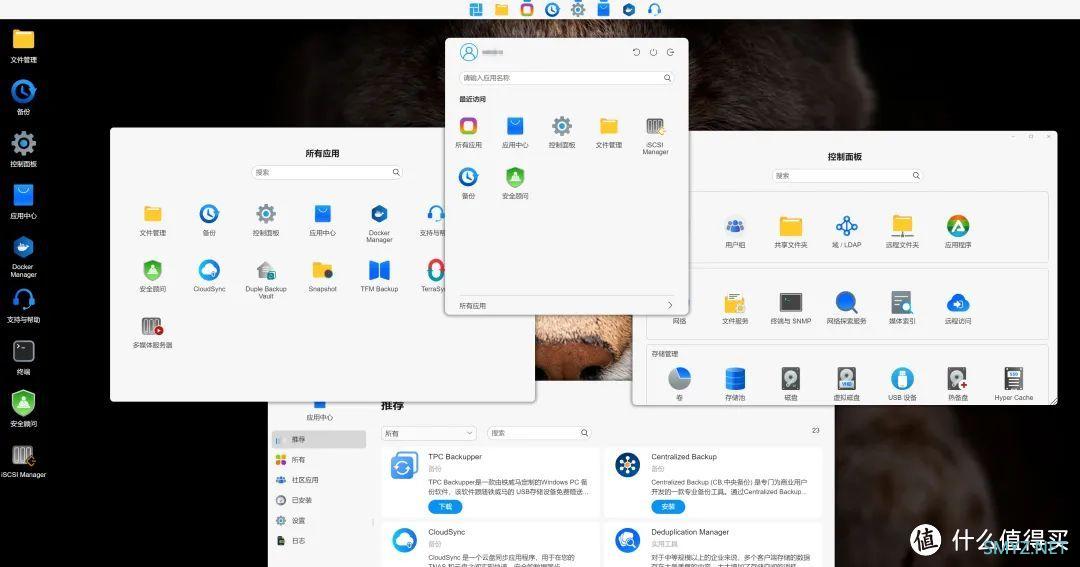Select 设置 in the 应用中心 sidebar

click(x=319, y=521)
